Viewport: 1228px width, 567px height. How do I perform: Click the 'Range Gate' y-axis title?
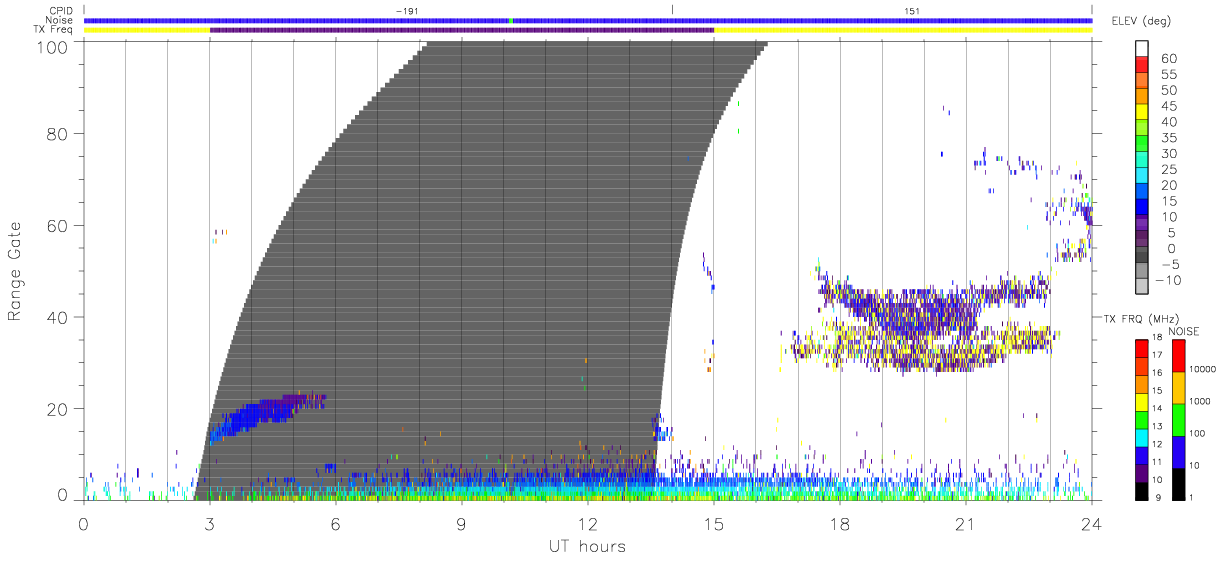(16, 271)
